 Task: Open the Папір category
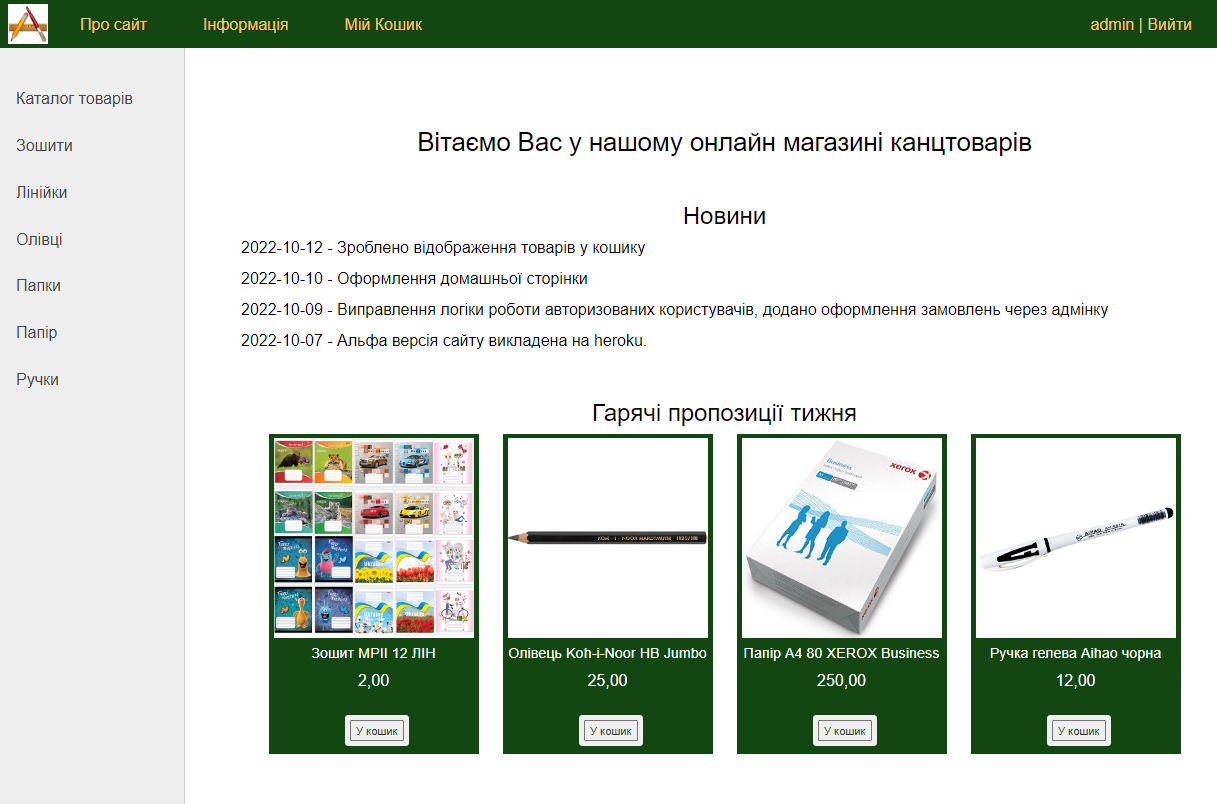click(x=38, y=332)
